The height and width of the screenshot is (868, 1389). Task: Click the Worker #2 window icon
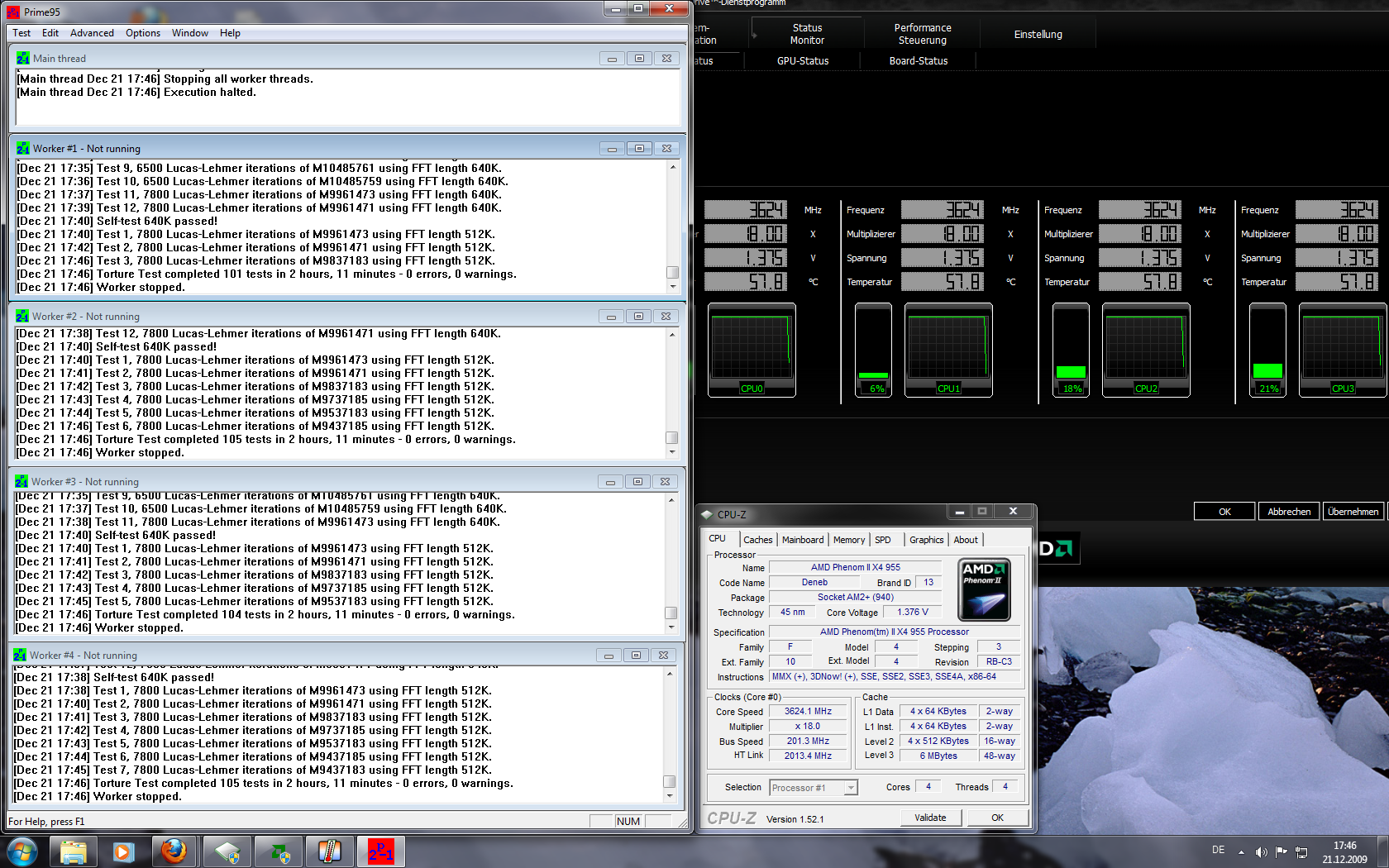pos(22,316)
